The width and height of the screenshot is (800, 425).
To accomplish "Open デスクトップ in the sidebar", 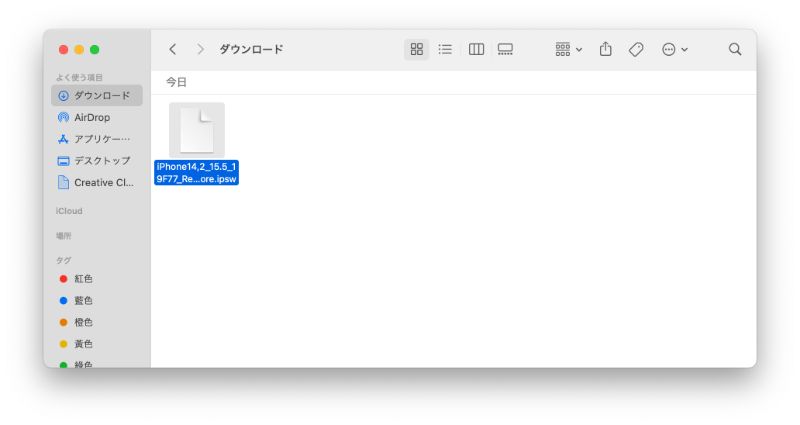I will click(x=97, y=161).
